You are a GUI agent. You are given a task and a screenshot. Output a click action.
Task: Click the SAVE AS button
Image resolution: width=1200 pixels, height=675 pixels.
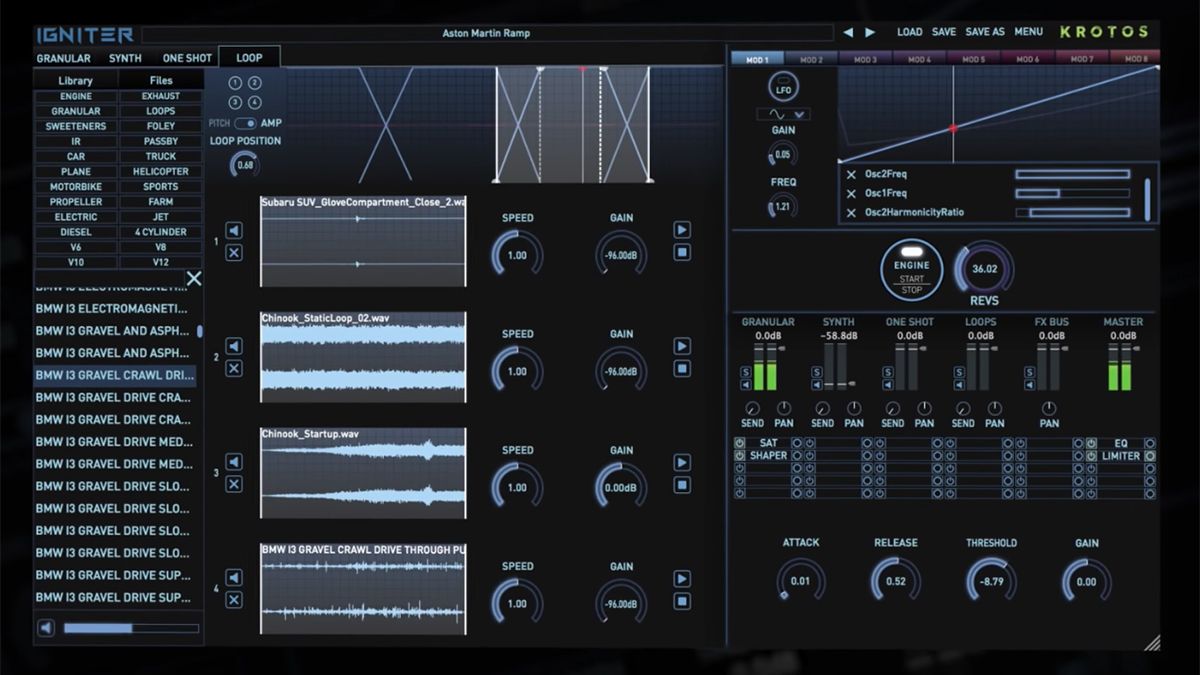click(985, 32)
